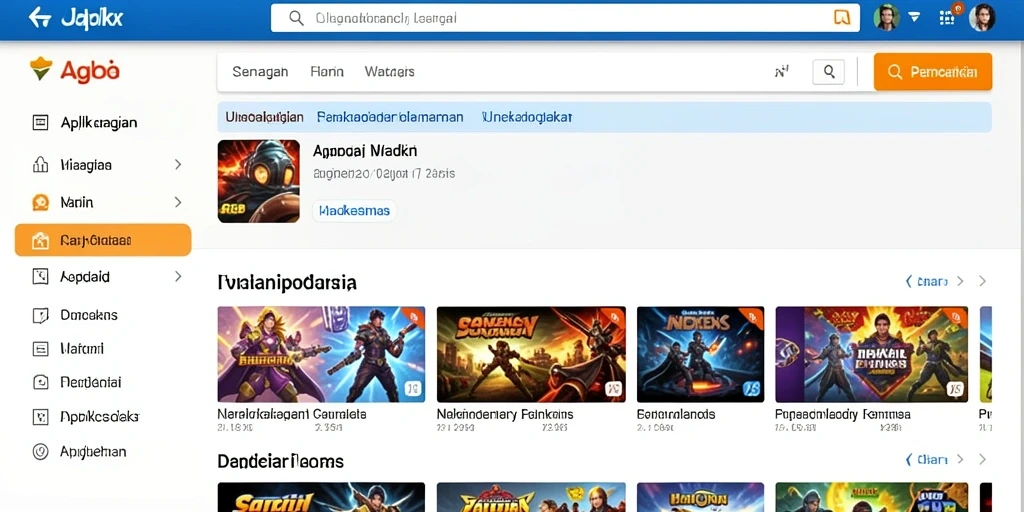
Task: Switch to the Watners tab
Action: point(390,72)
